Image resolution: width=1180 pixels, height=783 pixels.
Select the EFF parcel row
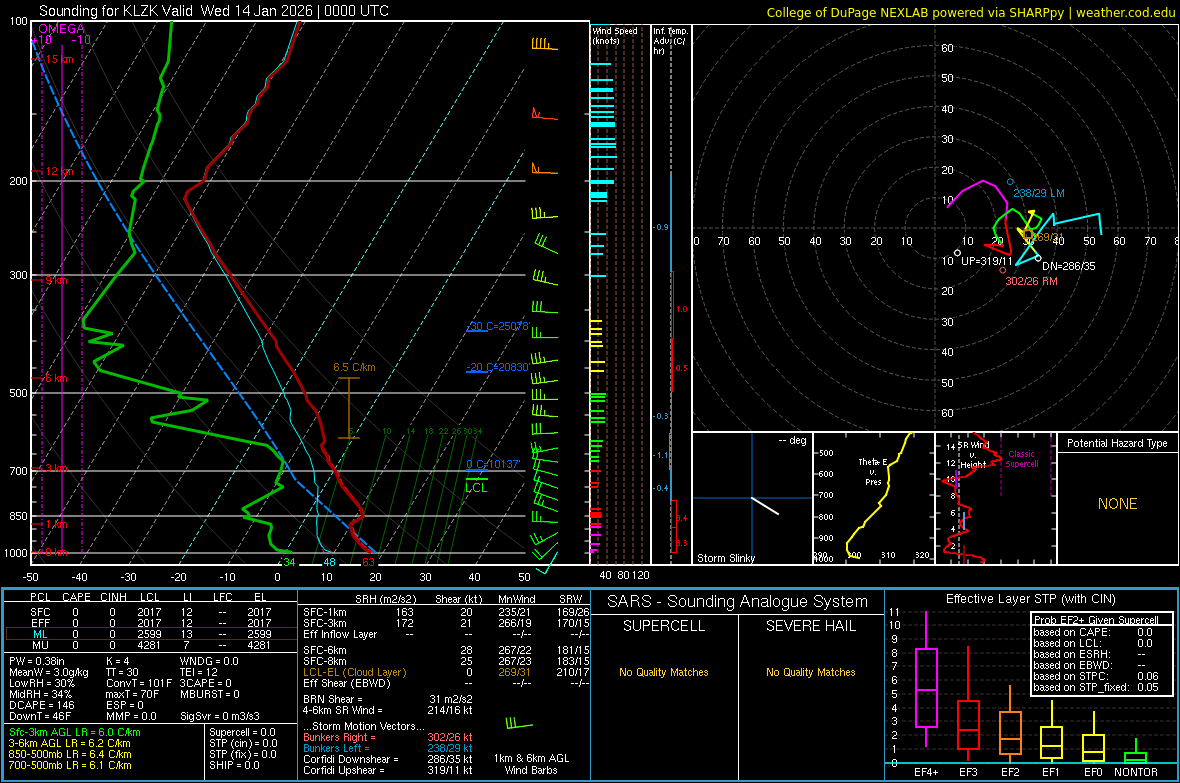coord(151,623)
